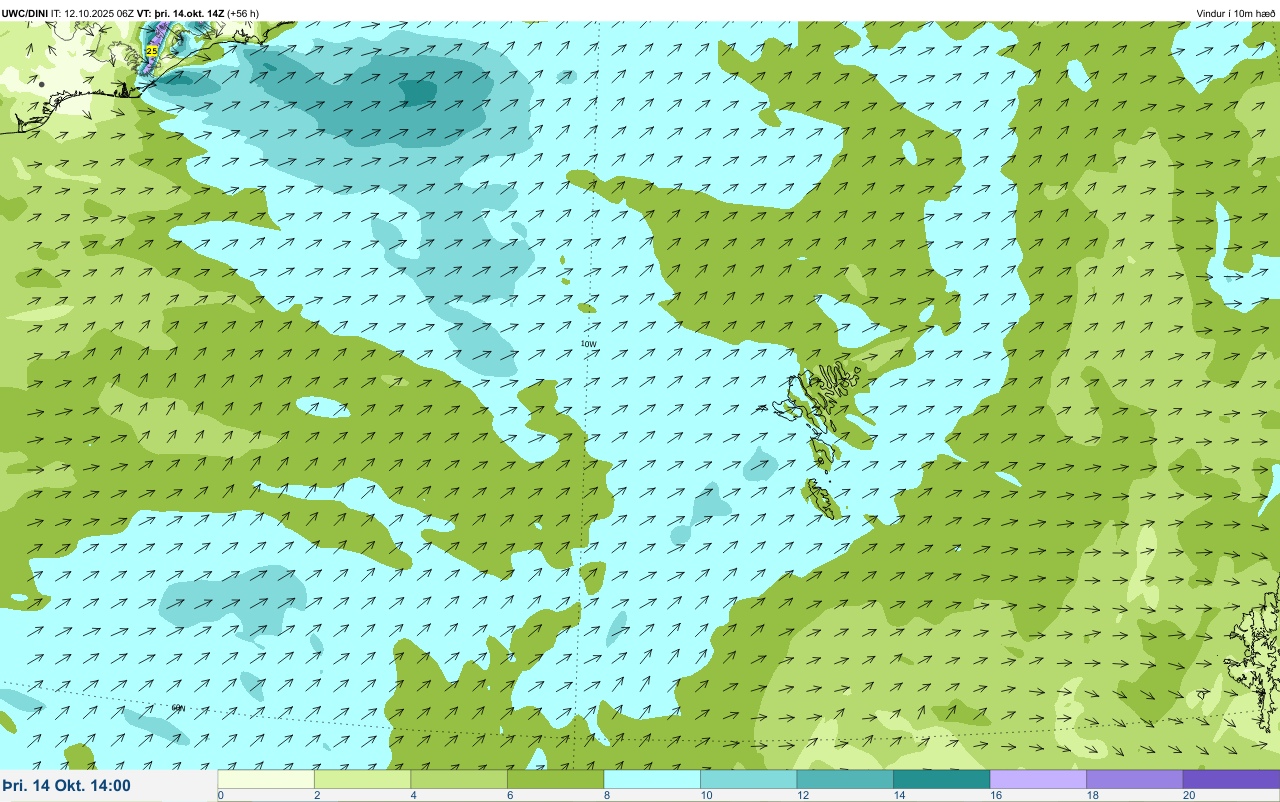Click the '60N' latitude label

coord(178,708)
